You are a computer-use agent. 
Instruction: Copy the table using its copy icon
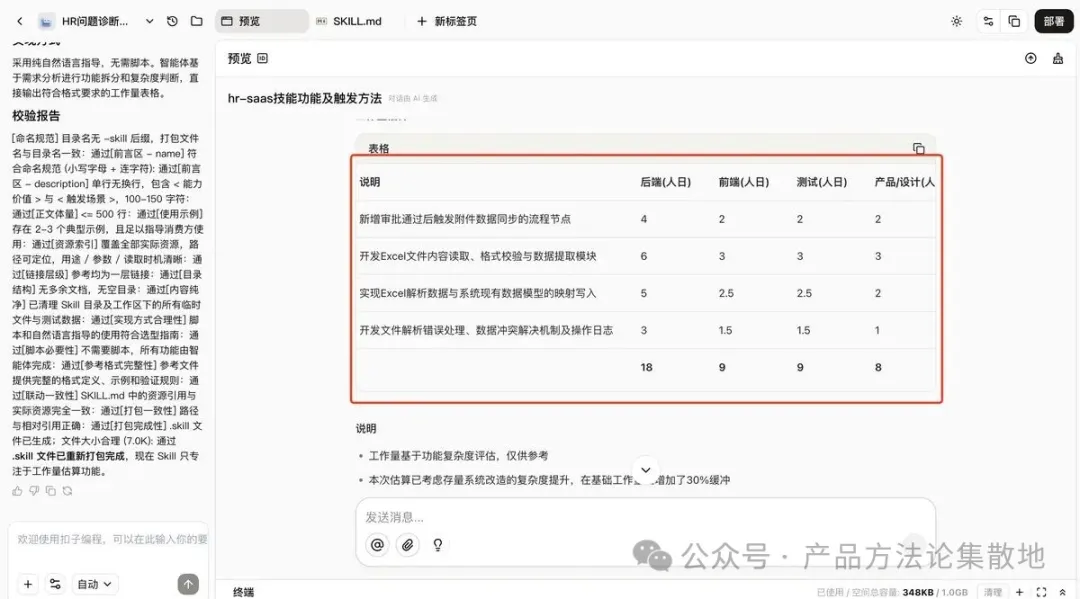[x=919, y=148]
